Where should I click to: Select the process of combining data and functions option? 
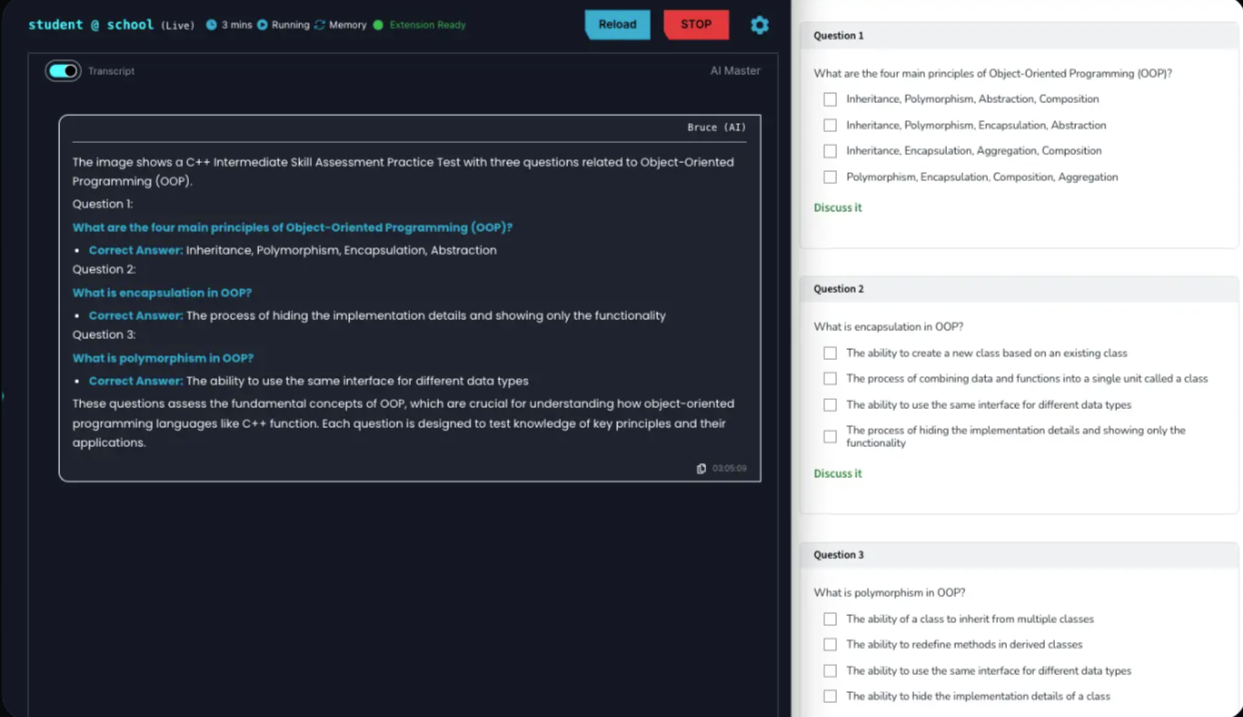[830, 378]
